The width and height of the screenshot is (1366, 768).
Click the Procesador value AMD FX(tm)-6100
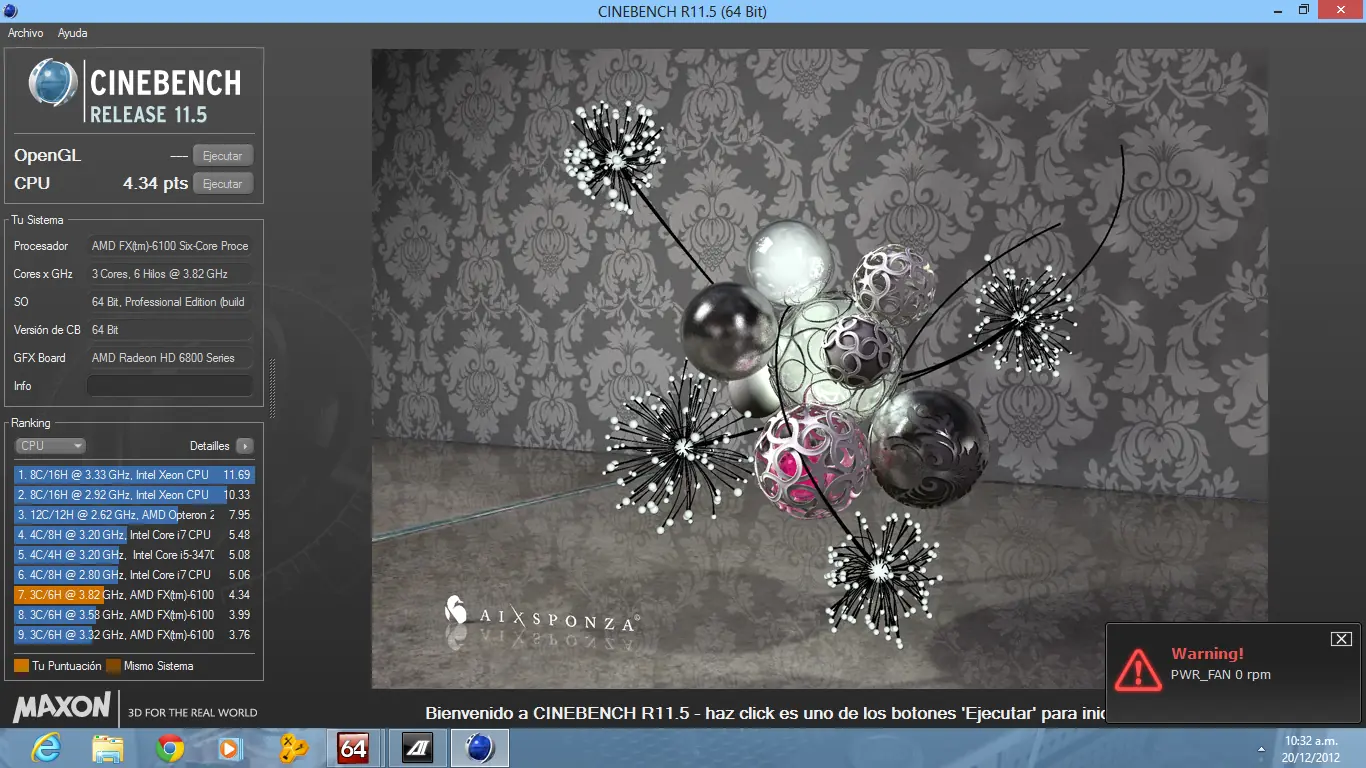tap(170, 246)
